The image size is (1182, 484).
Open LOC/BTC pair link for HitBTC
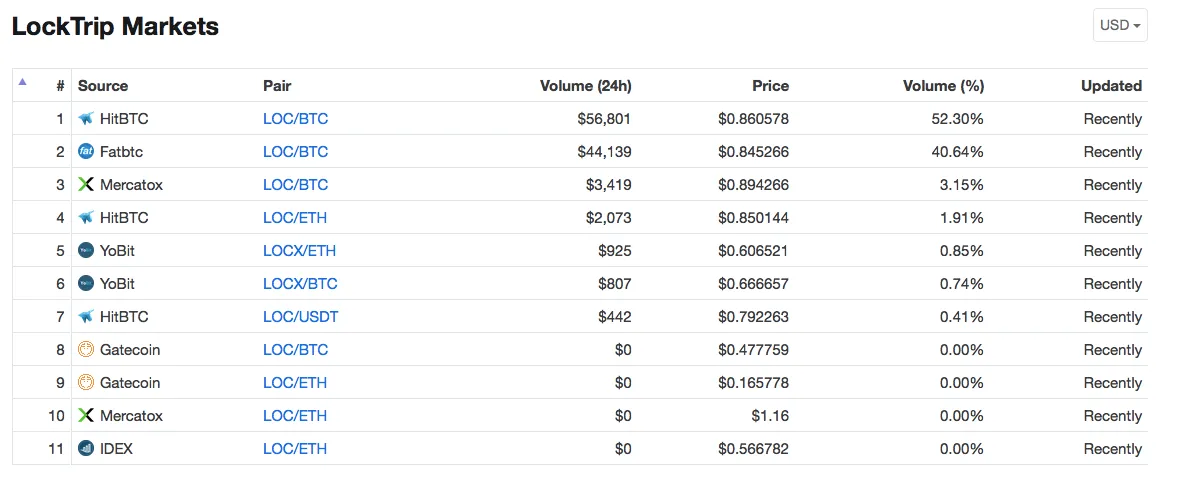[296, 119]
